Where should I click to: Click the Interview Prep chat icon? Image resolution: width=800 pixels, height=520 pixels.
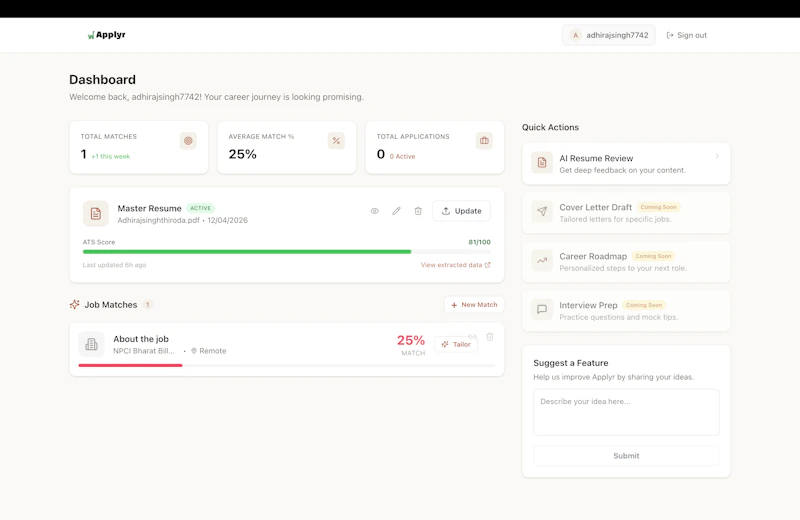click(542, 309)
